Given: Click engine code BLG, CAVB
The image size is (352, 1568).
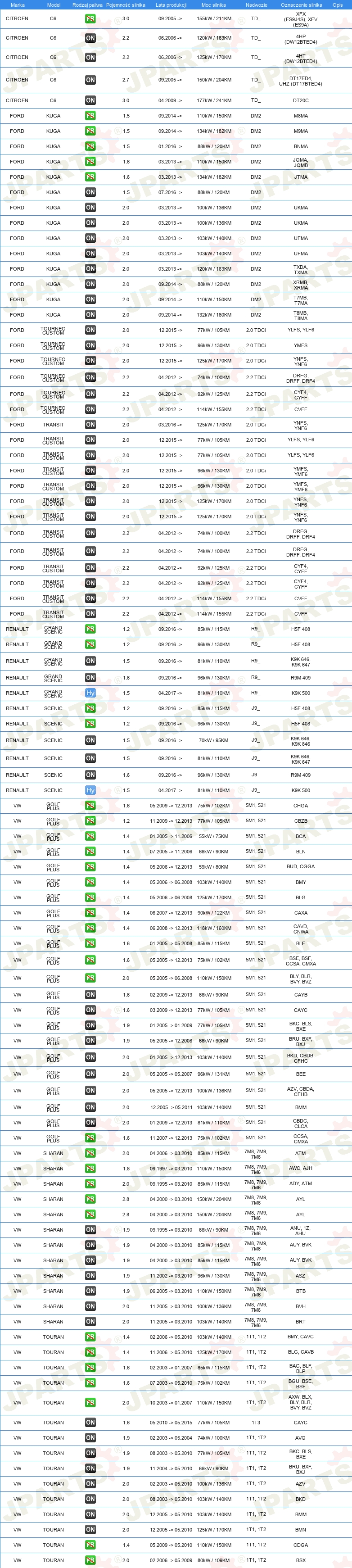Looking at the screenshot, I should (300, 1352).
